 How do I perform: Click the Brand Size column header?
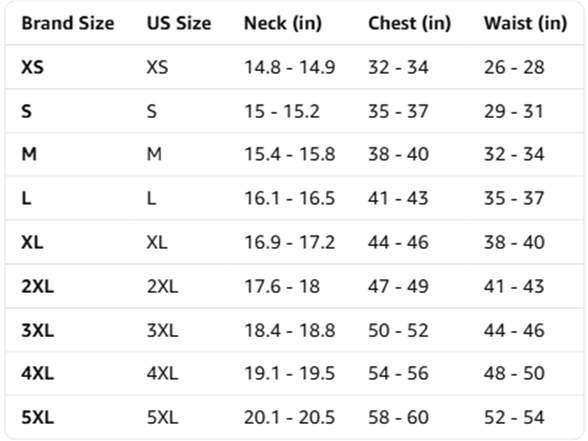pyautogui.click(x=68, y=23)
